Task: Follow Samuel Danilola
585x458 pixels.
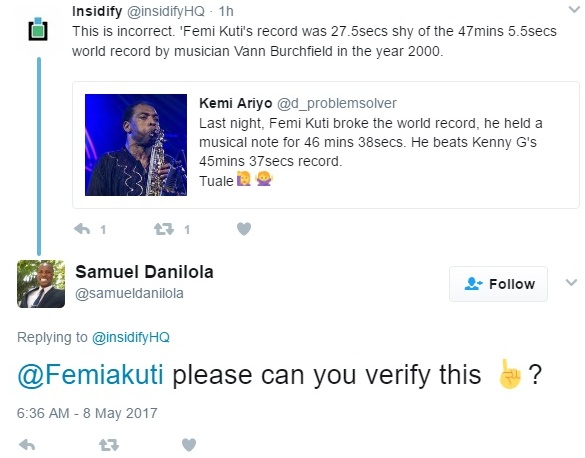Action: click(498, 284)
